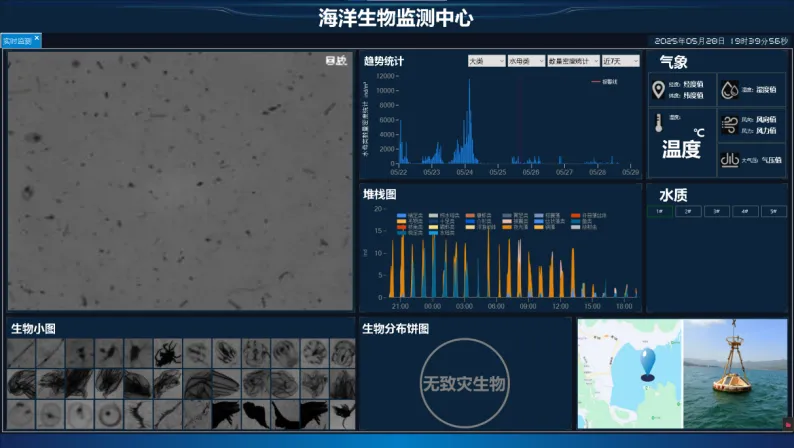This screenshot has height=448, width=794.
Task: Click the 气象 panel heading
Action: [673, 62]
